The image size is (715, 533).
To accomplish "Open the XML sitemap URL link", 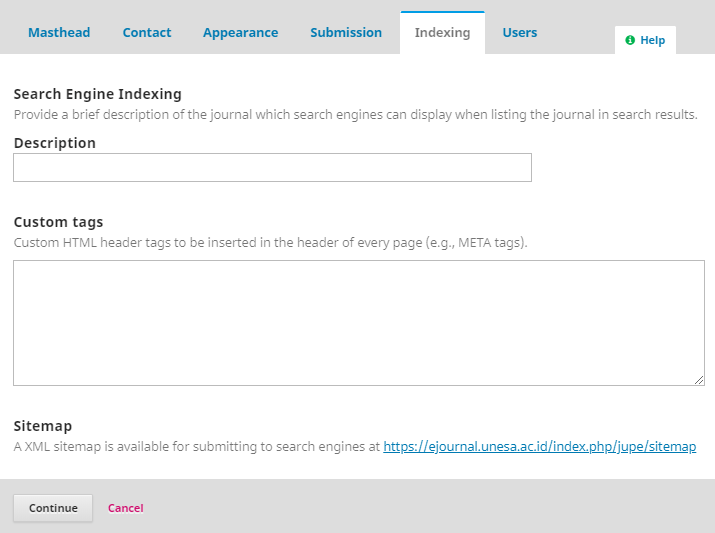I will [539, 447].
